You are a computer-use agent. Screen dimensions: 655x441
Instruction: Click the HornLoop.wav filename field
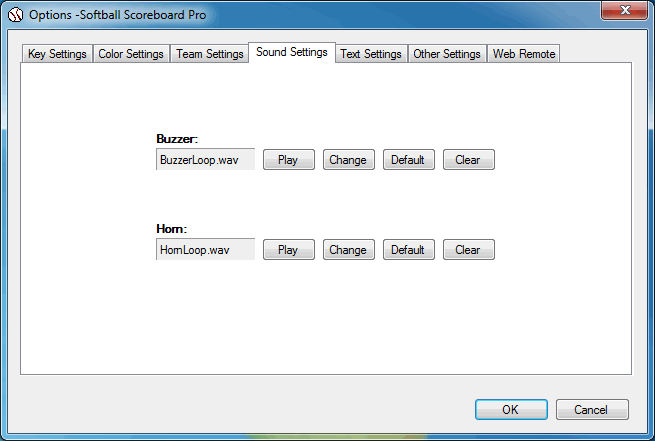coord(205,250)
